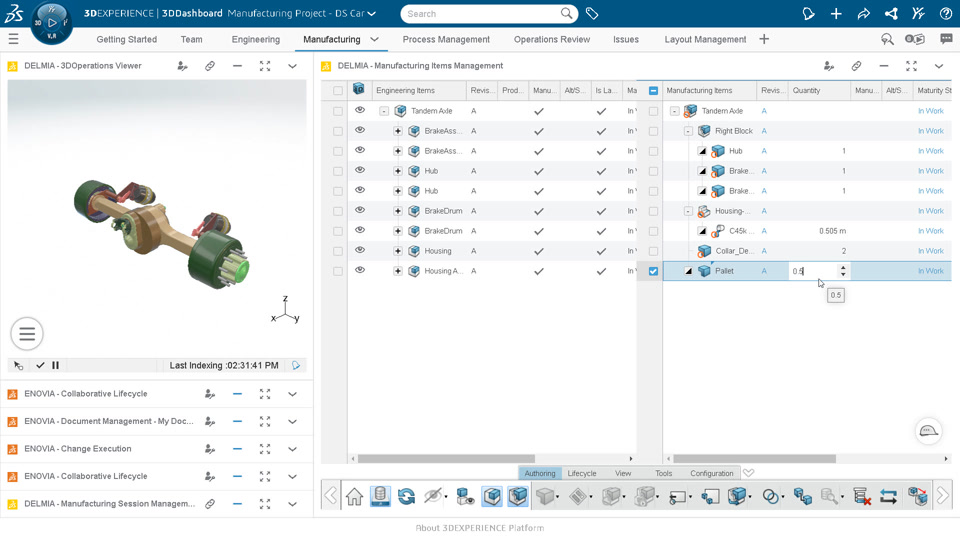Select the Lifecycle toolbar tab

point(582,473)
